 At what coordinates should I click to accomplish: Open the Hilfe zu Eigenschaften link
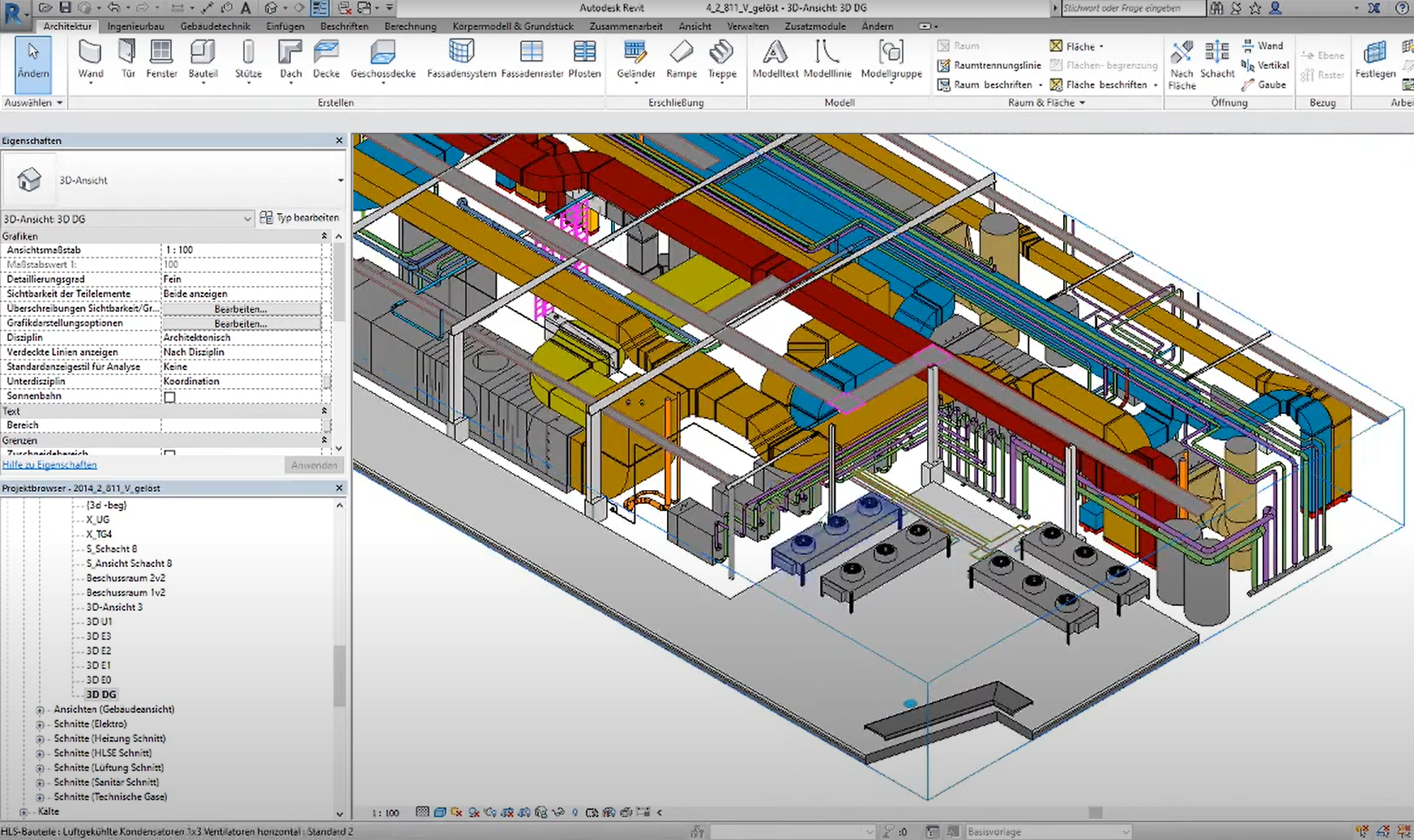[x=49, y=465]
